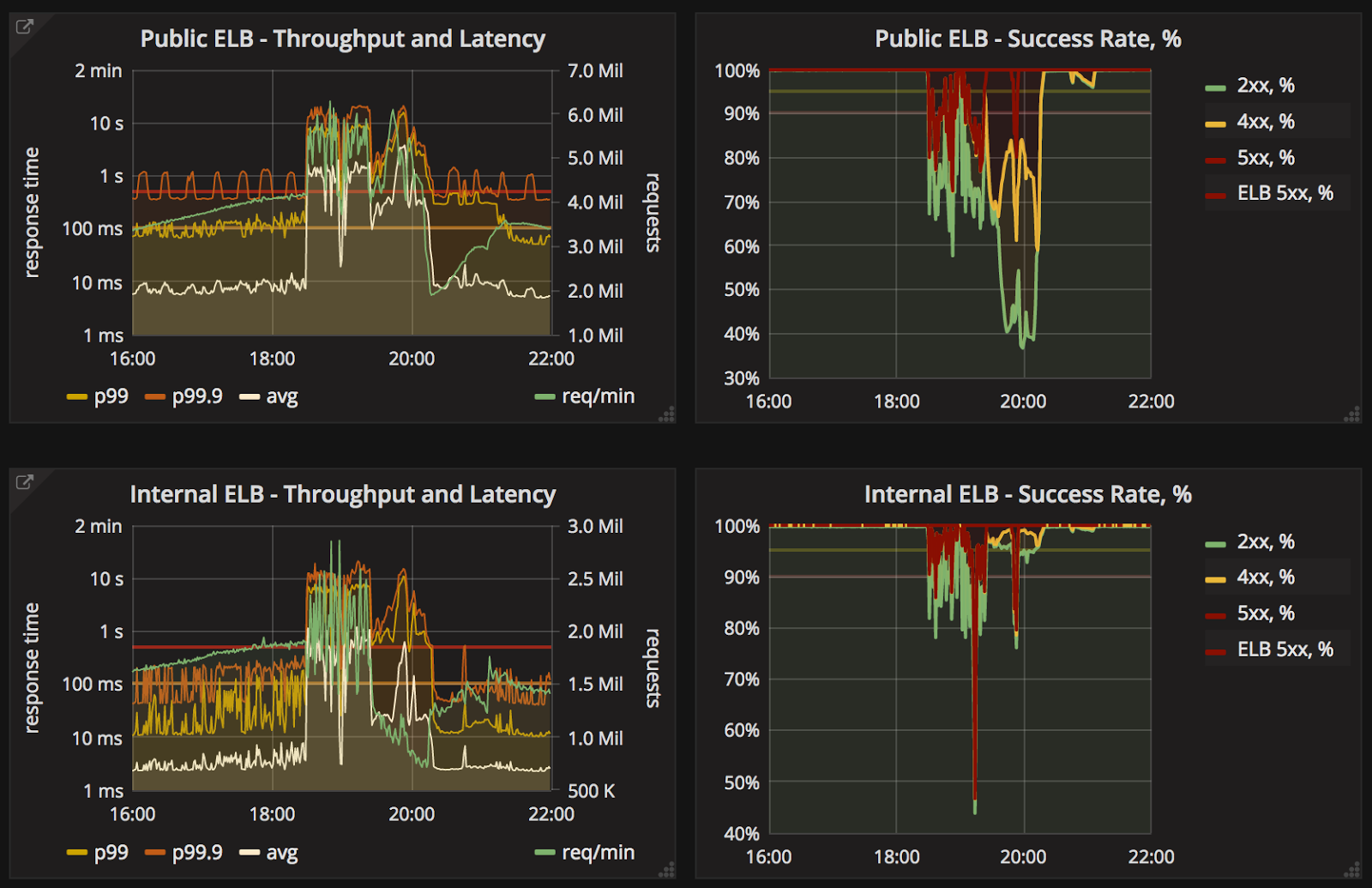Click the yellow 4xx color swatch in Public legend
1372x888 pixels.
point(1216,124)
